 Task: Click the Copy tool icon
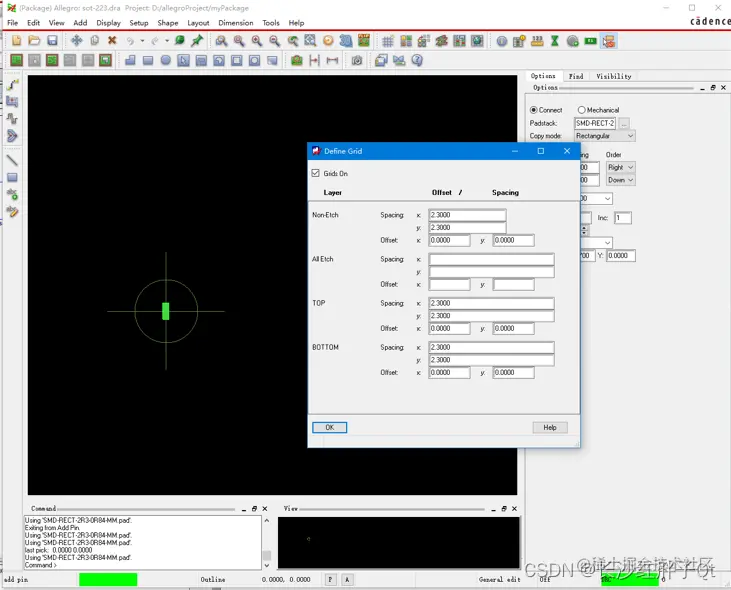click(95, 41)
